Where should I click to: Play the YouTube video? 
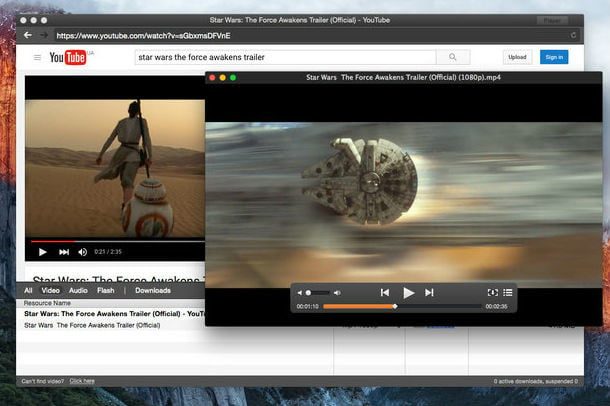click(x=42, y=252)
